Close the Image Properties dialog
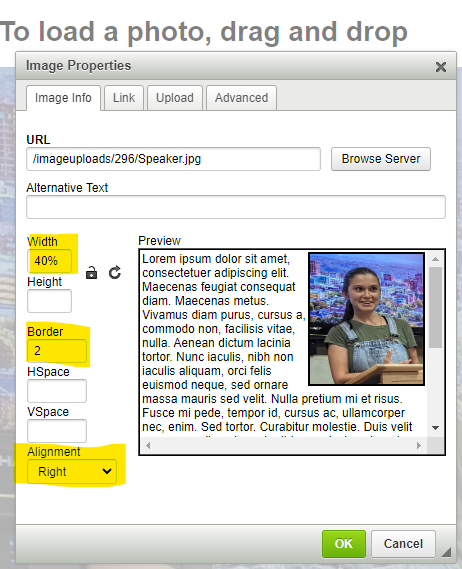The image size is (462, 569). pos(441,67)
